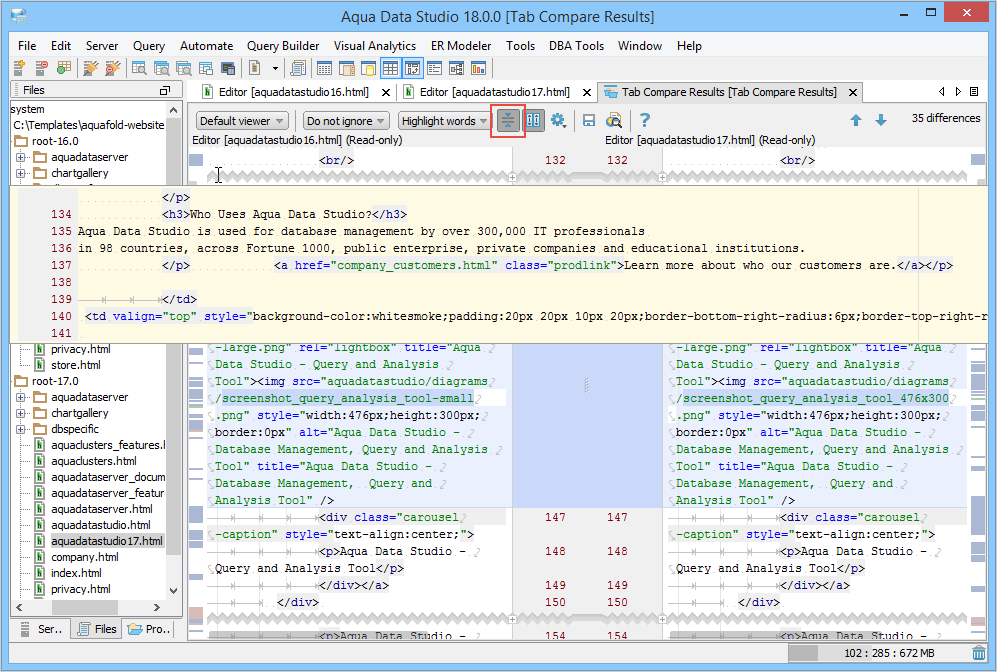Jump to previous difference with the up arrow

pyautogui.click(x=856, y=120)
